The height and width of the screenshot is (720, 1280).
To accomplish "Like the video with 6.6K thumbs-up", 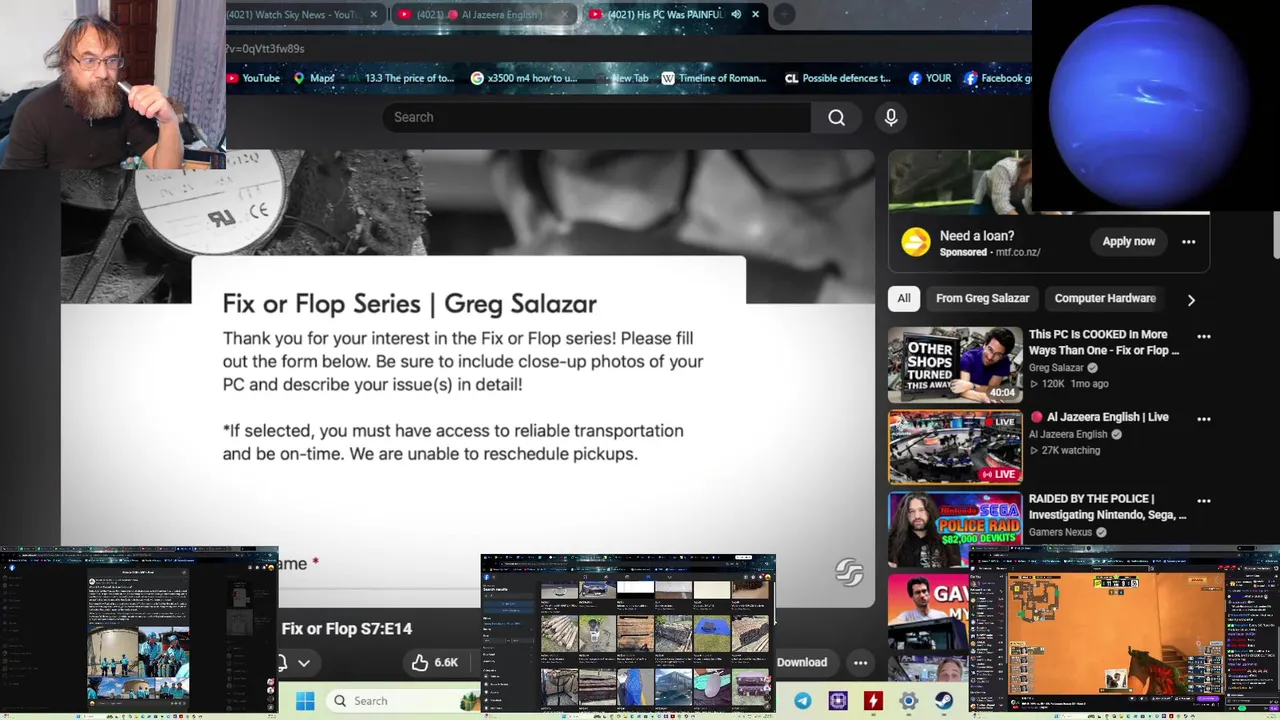I will pyautogui.click(x=435, y=662).
